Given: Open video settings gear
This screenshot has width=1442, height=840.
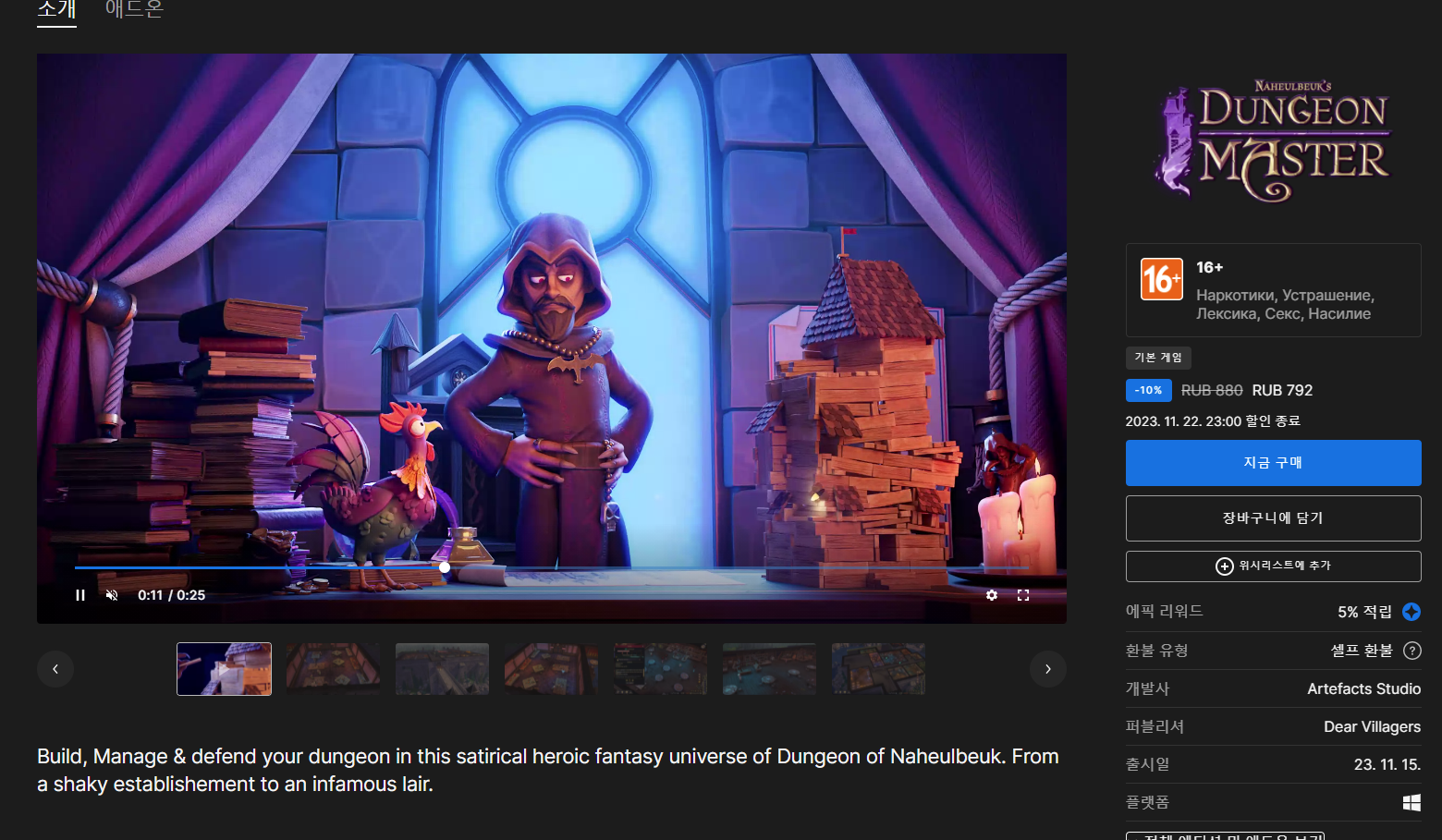Looking at the screenshot, I should pyautogui.click(x=992, y=595).
